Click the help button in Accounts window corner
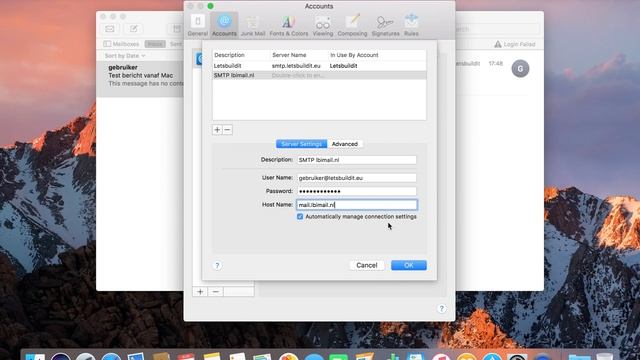640x360 pixels. point(441,309)
